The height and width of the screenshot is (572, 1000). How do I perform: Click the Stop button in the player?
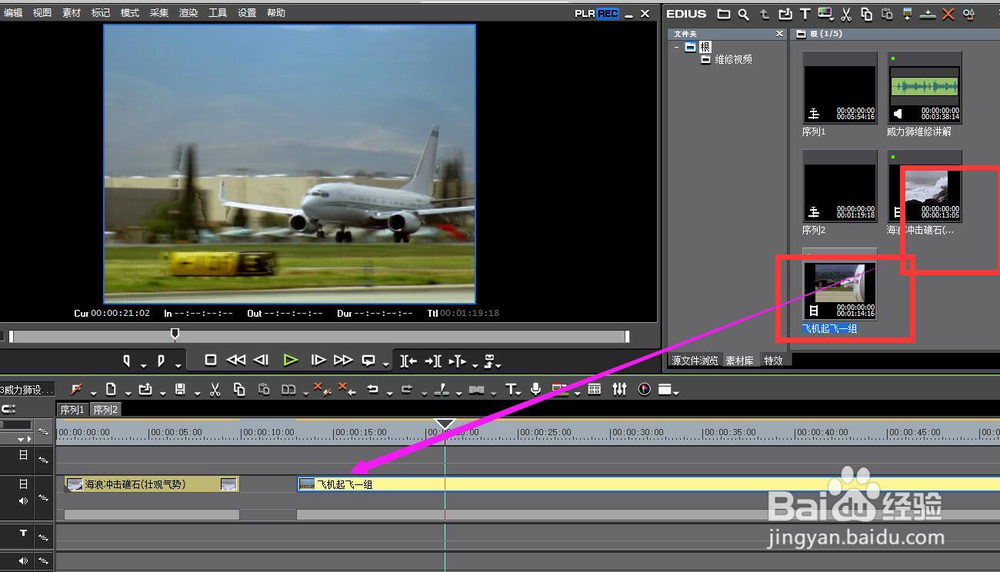210,360
